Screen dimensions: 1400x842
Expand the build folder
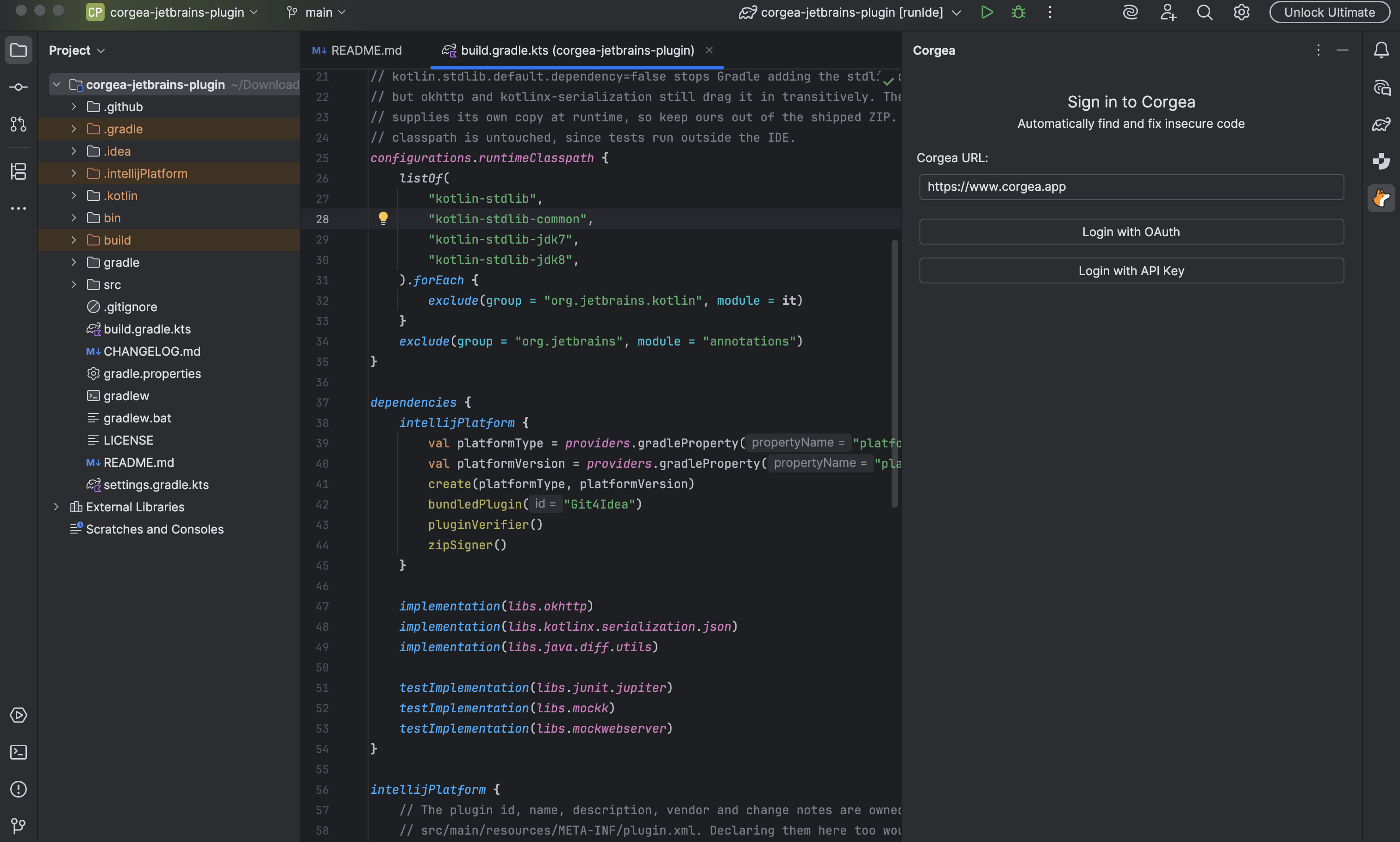click(x=74, y=240)
